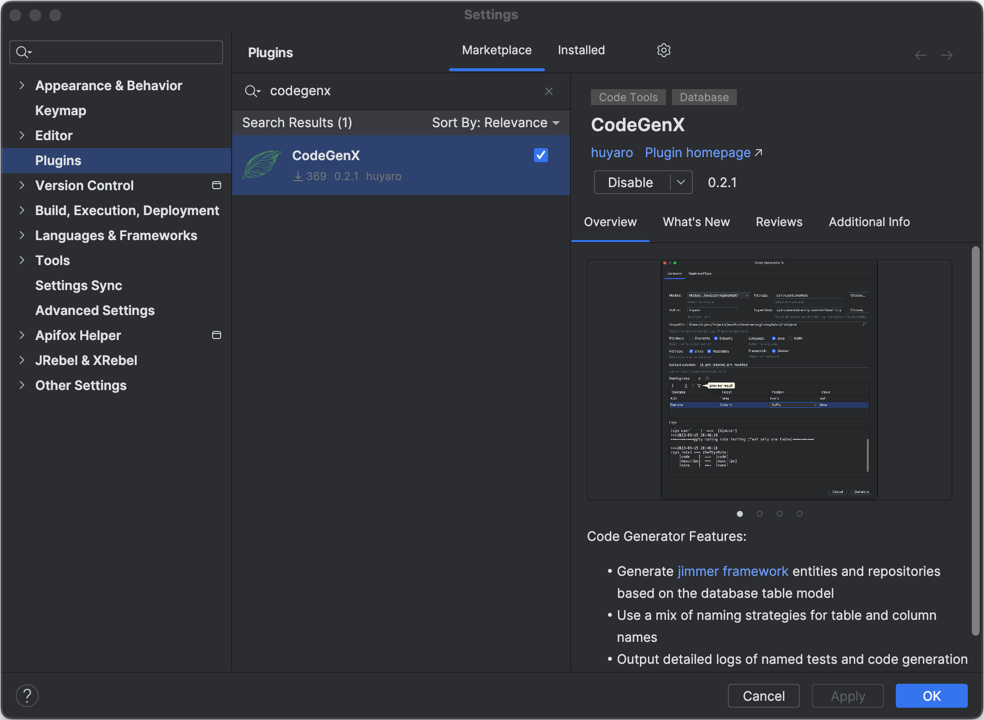This screenshot has height=720, width=984.
Task: Expand the Other Settings node
Action: point(22,385)
